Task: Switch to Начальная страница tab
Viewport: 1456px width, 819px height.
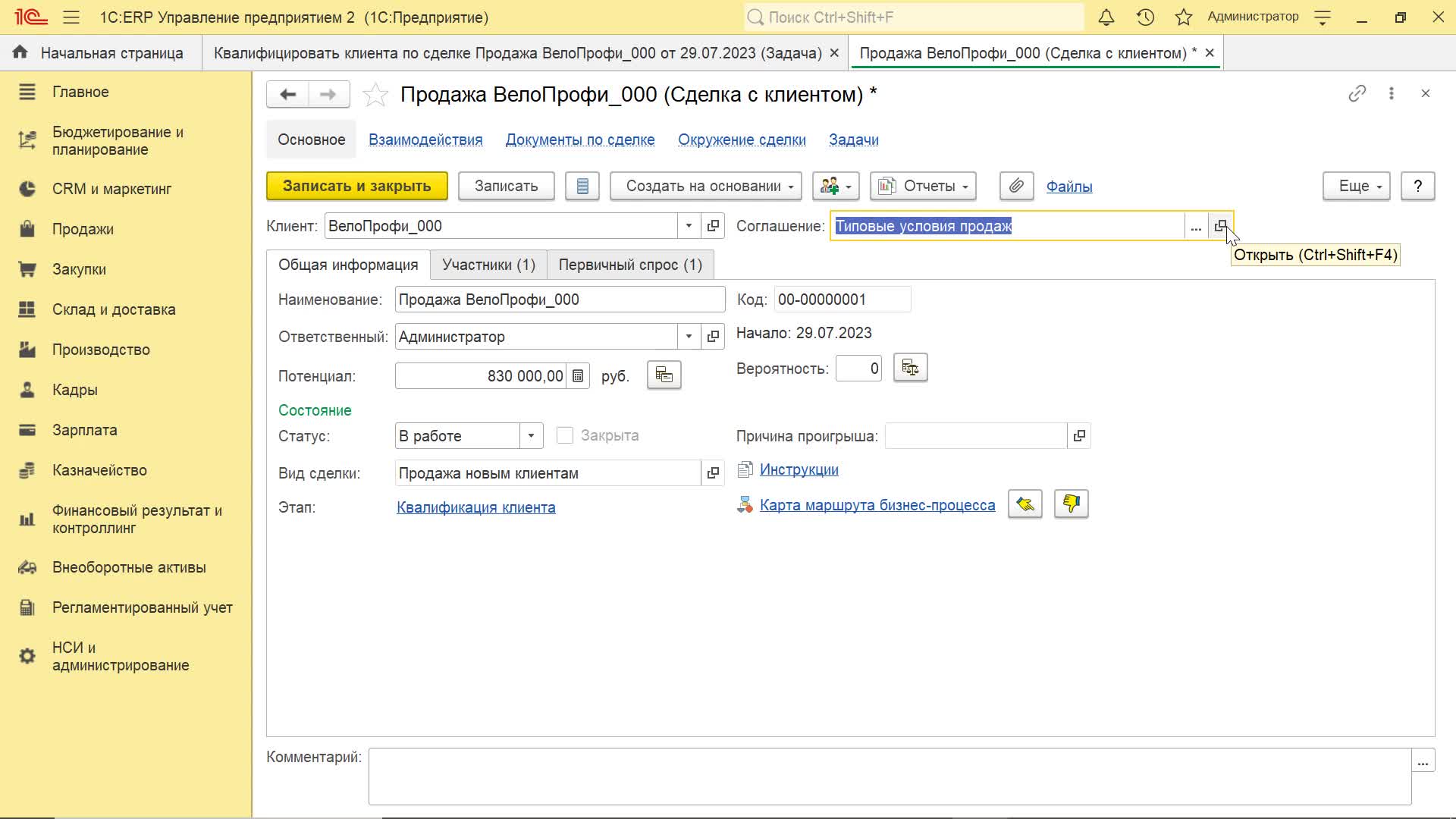Action: 101,53
